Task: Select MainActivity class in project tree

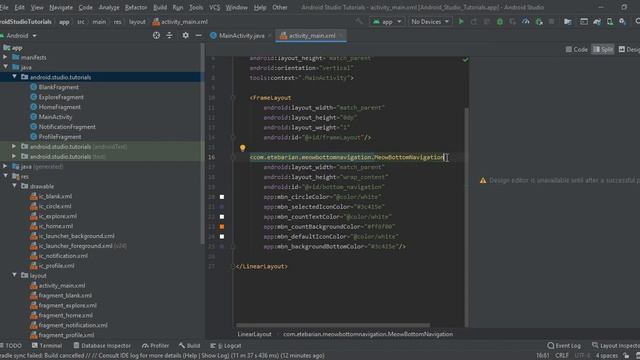Action: pyautogui.click(x=55, y=117)
